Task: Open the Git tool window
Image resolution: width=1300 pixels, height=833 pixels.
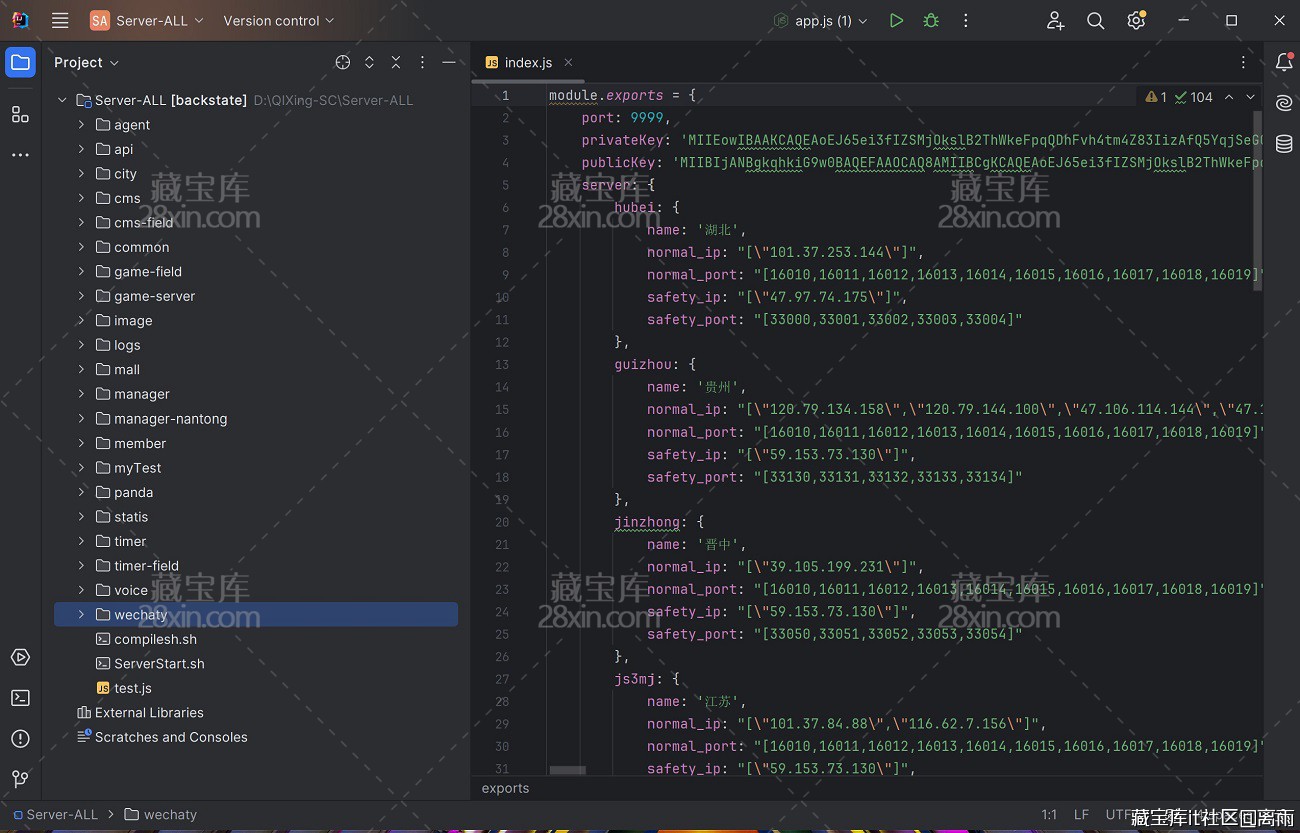Action: click(20, 779)
